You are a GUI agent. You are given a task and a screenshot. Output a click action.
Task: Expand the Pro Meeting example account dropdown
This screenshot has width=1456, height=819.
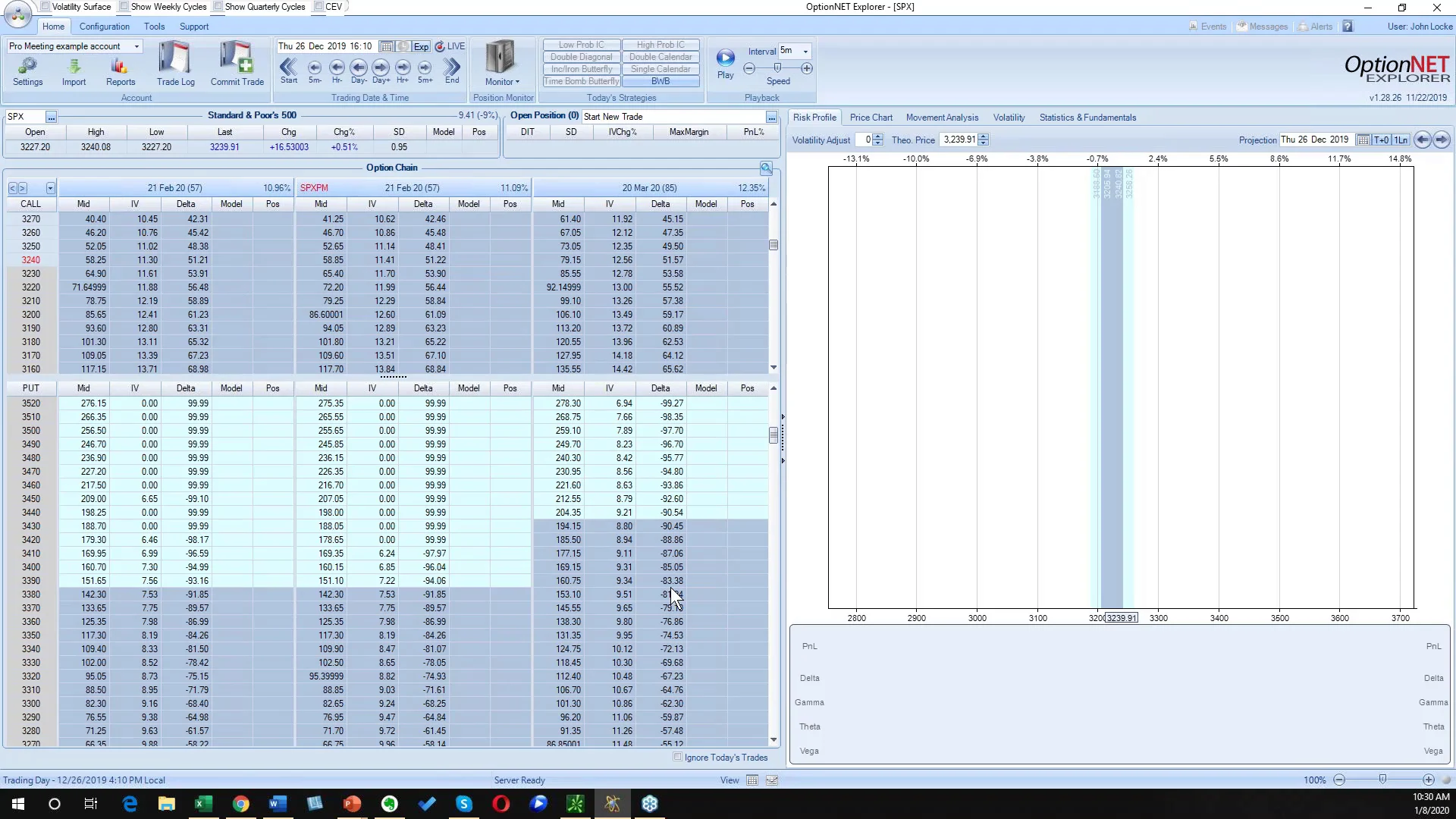click(137, 46)
